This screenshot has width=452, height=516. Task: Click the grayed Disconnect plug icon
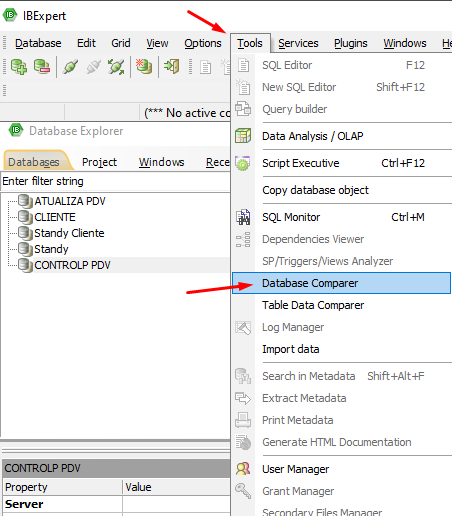click(x=93, y=67)
